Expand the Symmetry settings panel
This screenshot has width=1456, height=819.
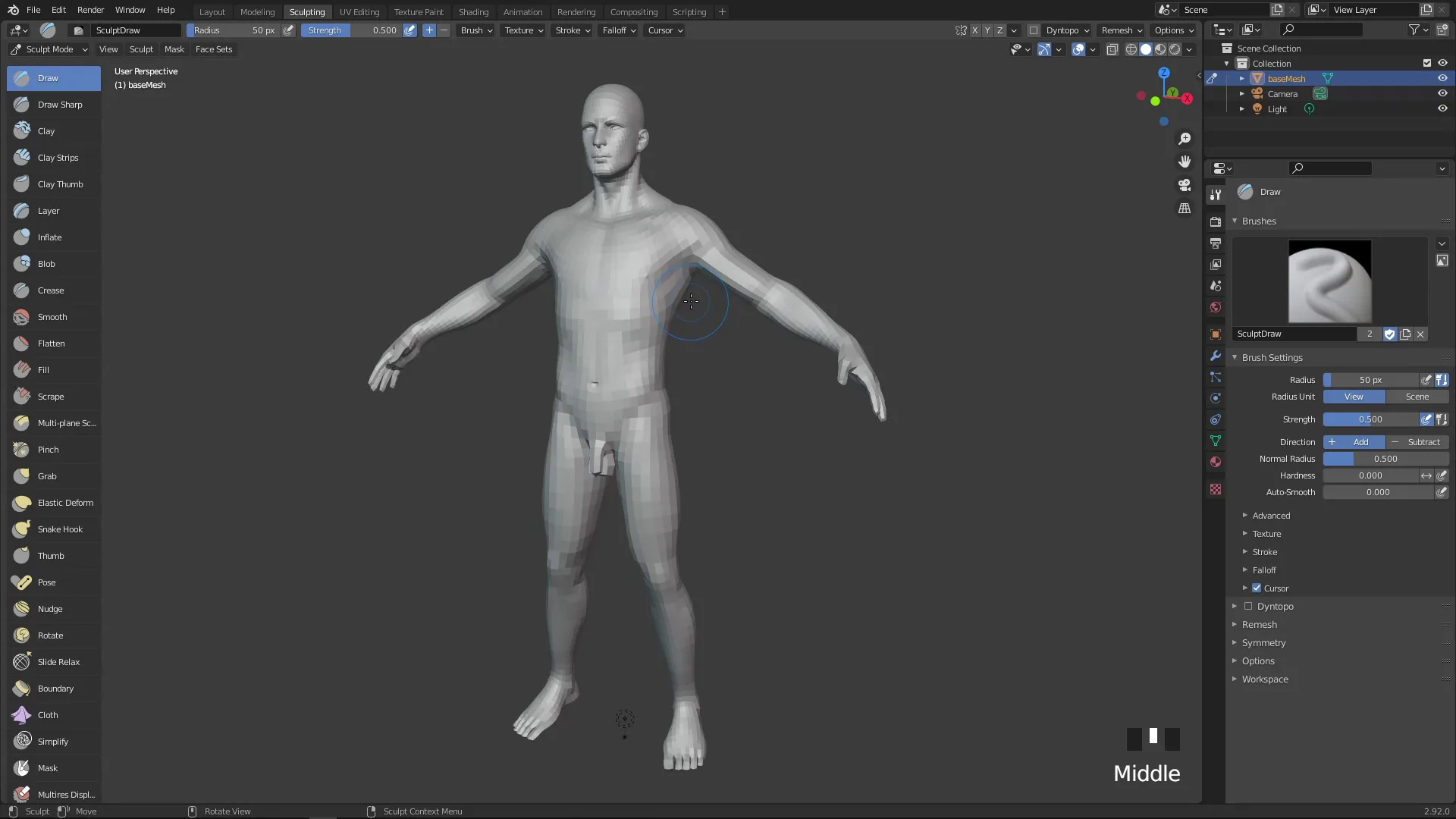point(1264,642)
